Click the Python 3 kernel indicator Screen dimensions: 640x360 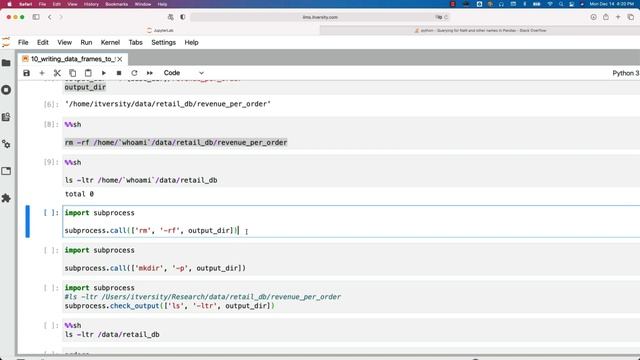click(625, 73)
